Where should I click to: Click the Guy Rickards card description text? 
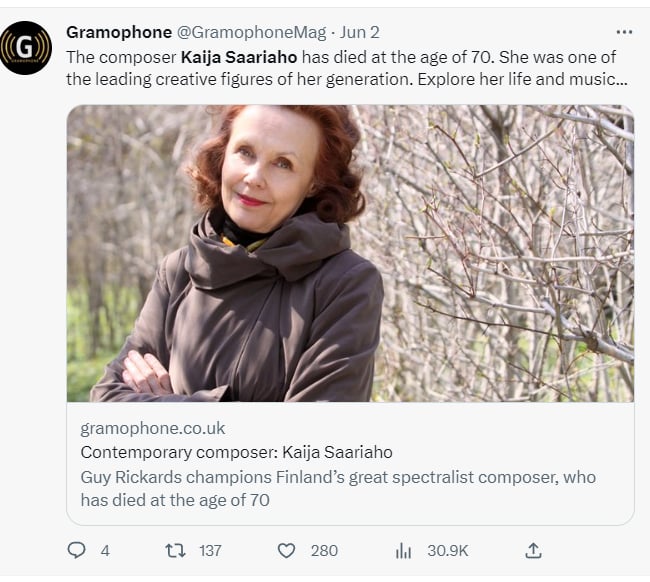338,488
